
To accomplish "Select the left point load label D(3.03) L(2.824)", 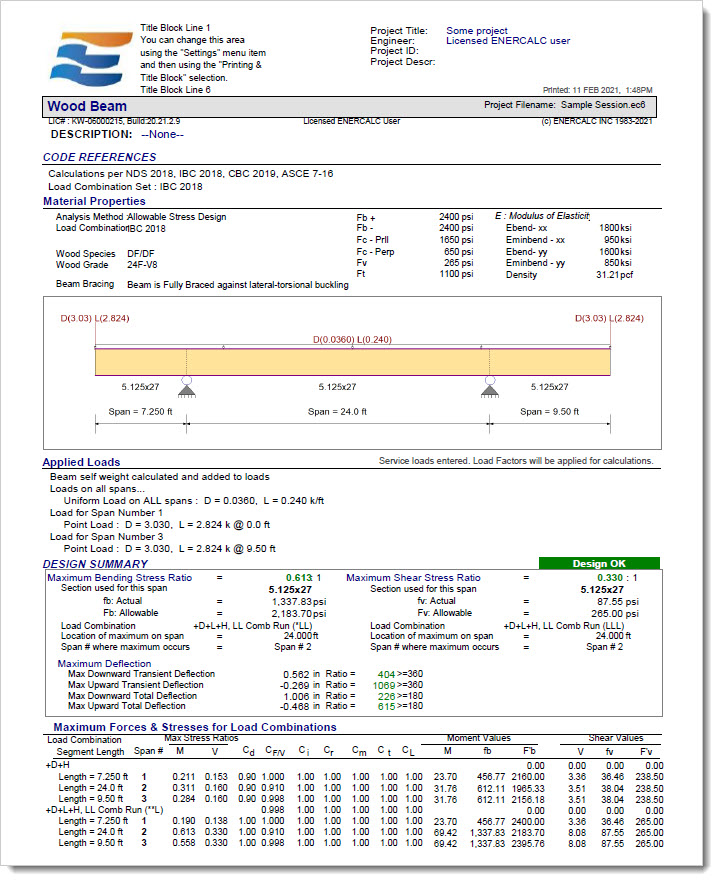I will point(97,319).
